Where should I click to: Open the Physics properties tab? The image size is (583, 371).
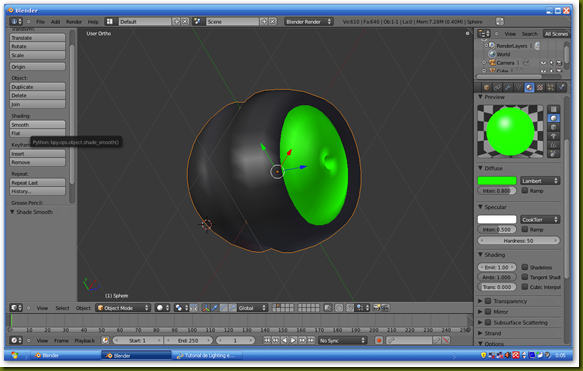(x=561, y=87)
